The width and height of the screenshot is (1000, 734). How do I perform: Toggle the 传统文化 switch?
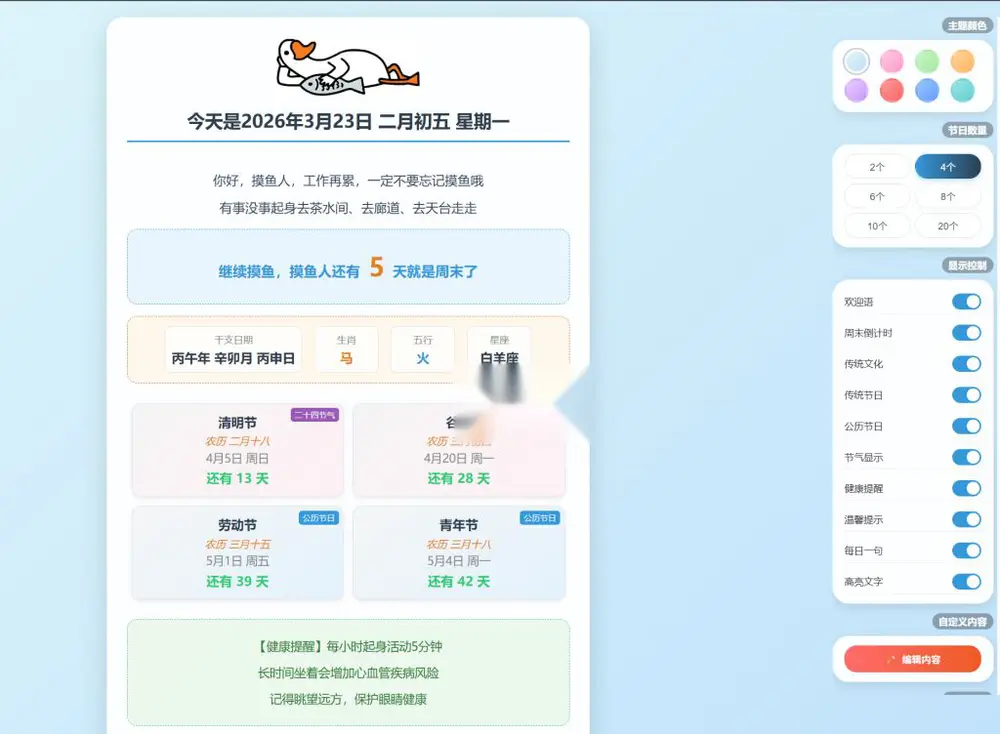pos(966,363)
